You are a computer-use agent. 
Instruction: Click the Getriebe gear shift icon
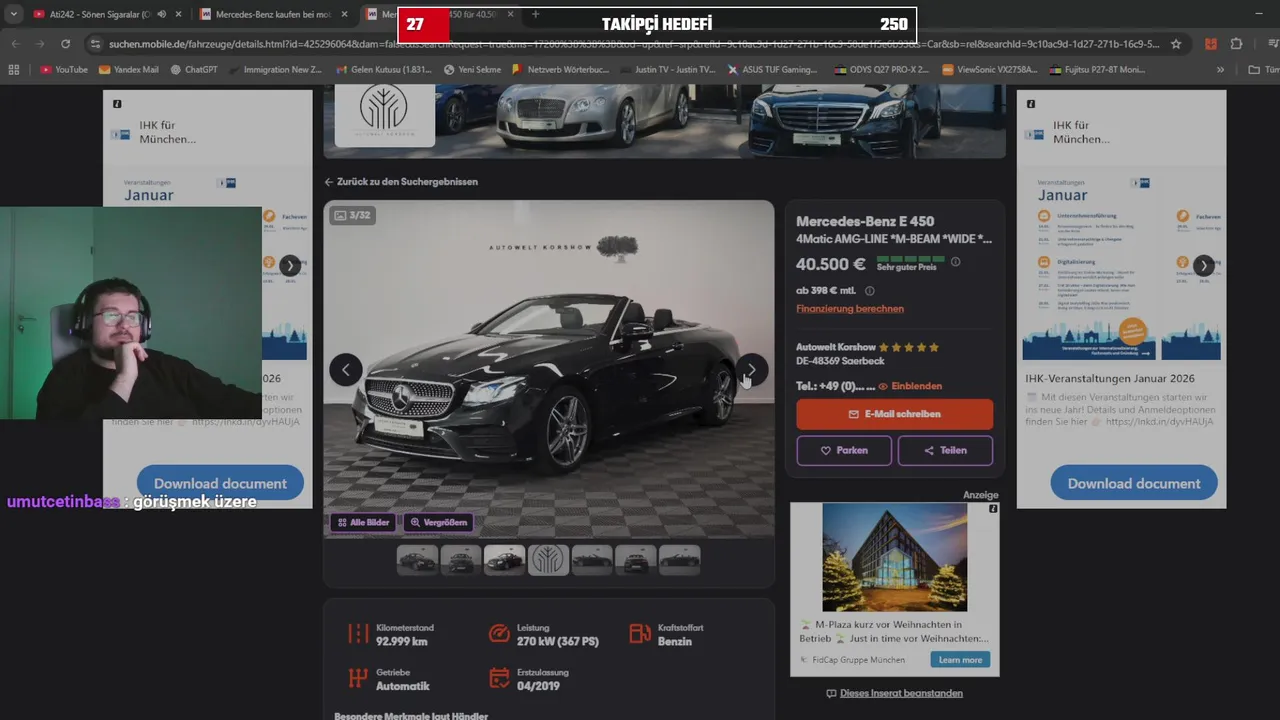point(358,678)
